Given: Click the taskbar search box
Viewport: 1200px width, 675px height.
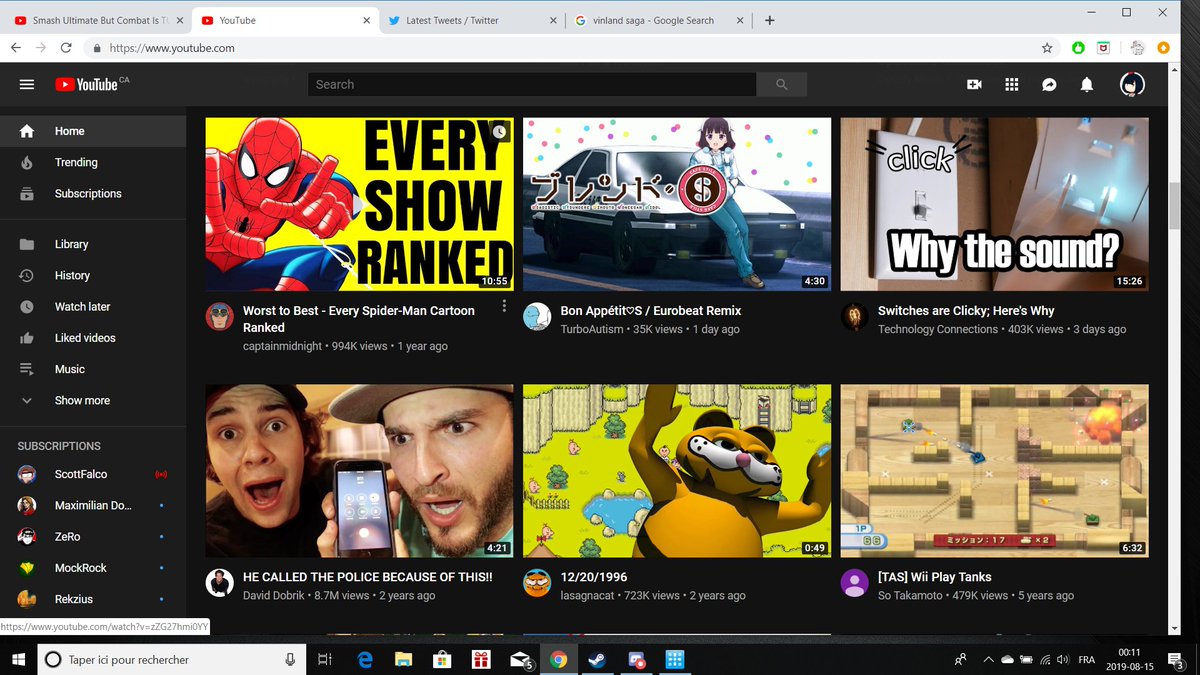Looking at the screenshot, I should (172, 659).
